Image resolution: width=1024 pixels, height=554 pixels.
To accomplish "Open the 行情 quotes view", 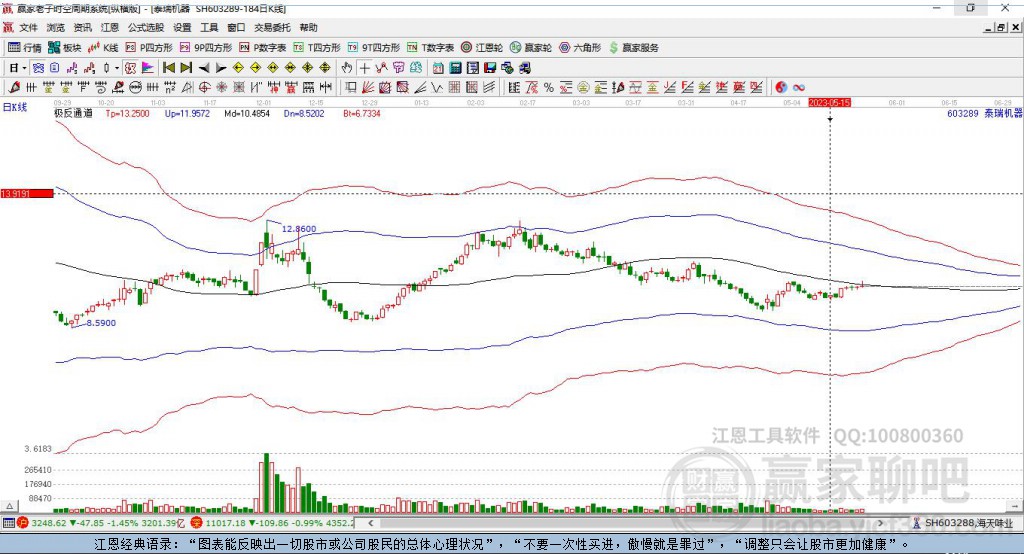I will click(x=24, y=48).
